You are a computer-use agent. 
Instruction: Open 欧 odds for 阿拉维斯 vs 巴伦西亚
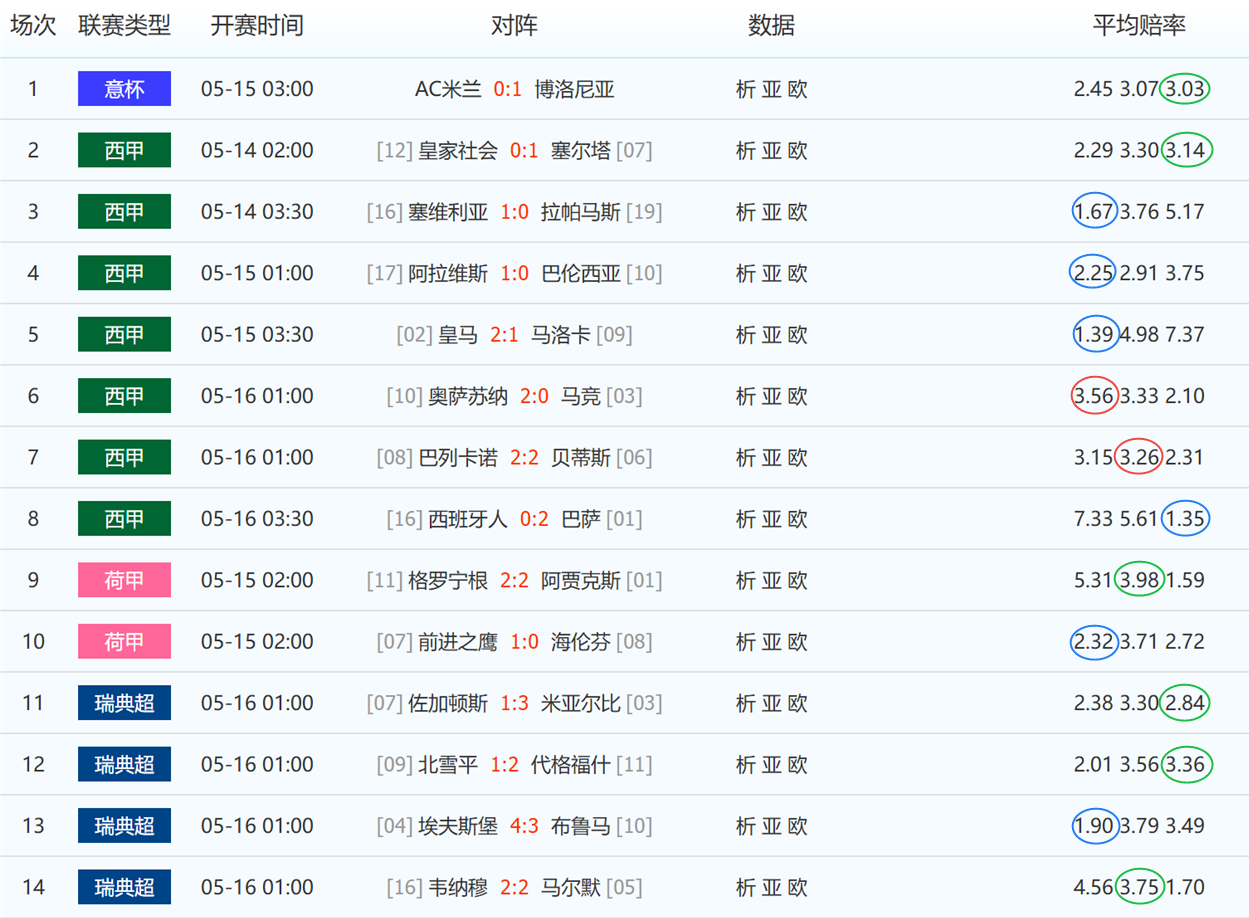pos(797,273)
